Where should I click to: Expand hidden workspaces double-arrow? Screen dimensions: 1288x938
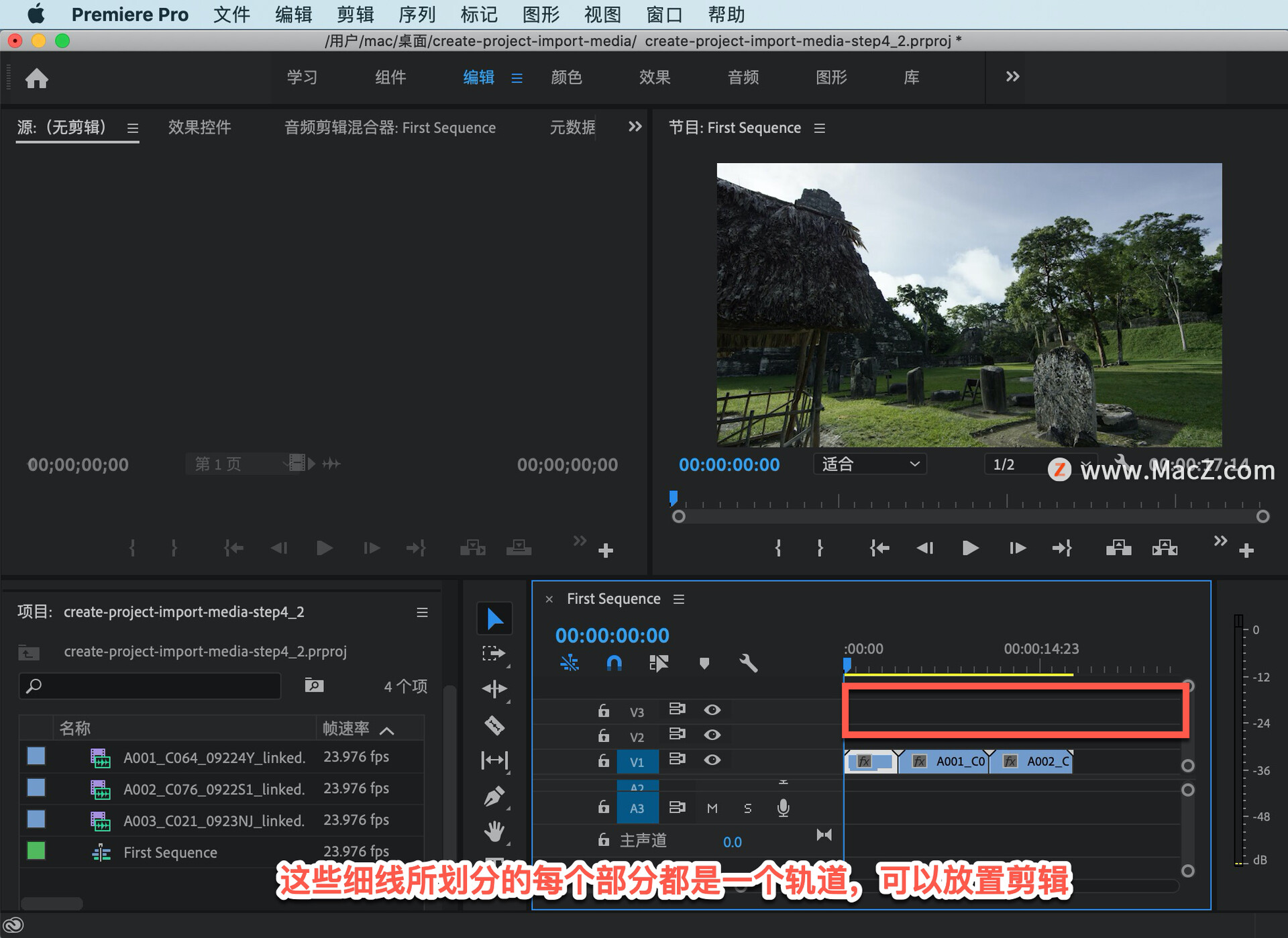click(1012, 76)
